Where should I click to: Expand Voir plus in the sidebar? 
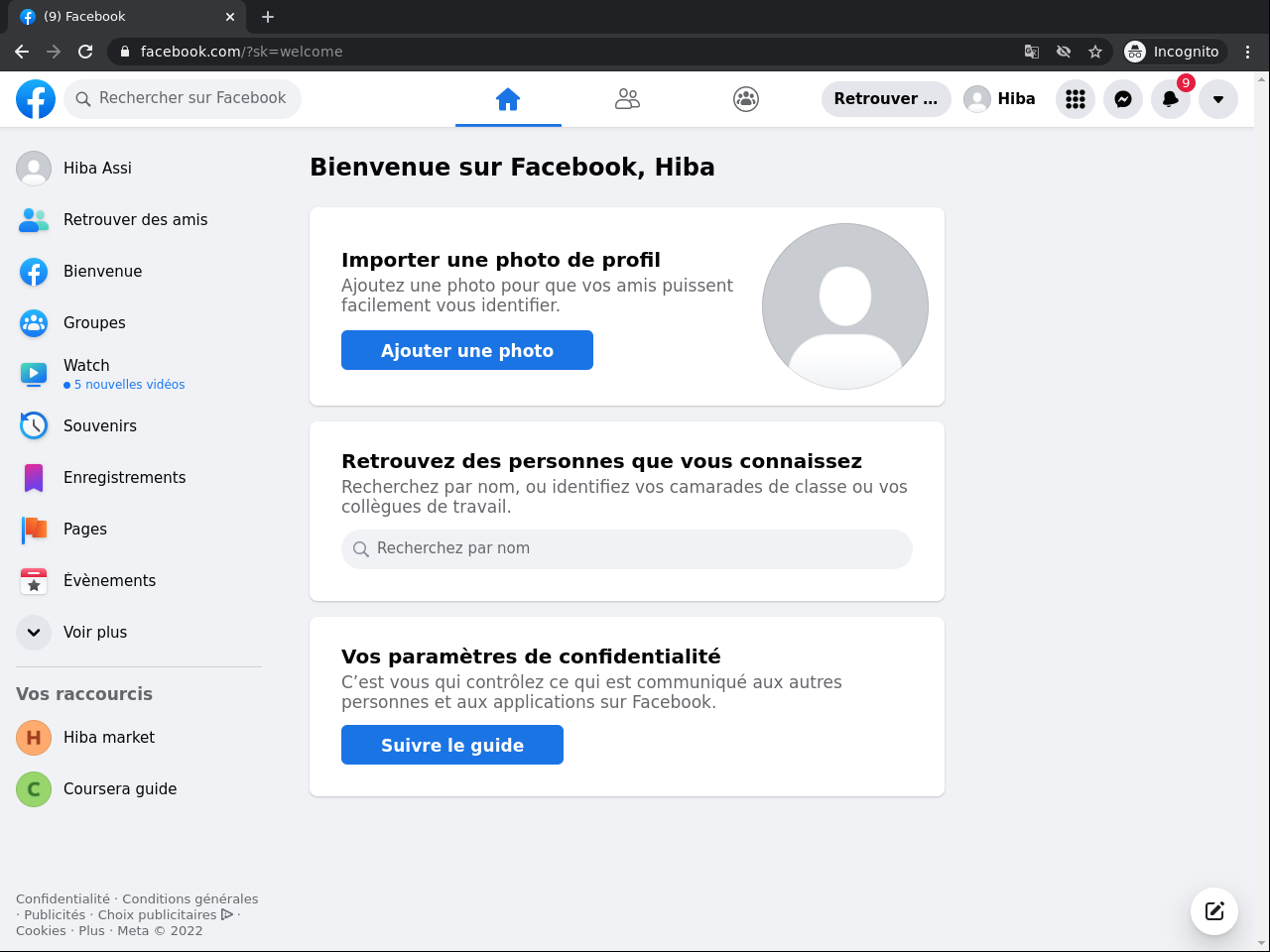point(139,633)
